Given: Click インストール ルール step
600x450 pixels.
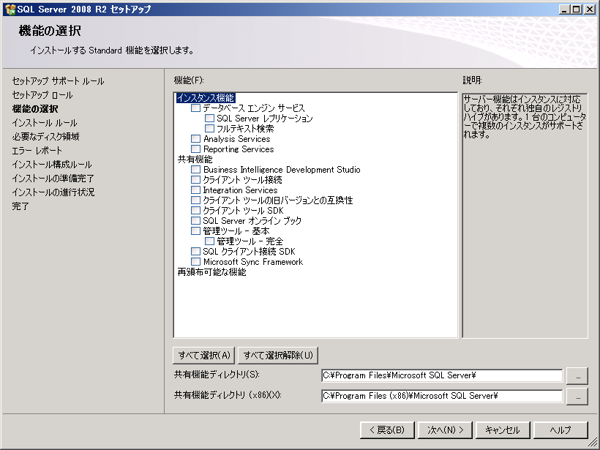Looking at the screenshot, I should point(44,123).
